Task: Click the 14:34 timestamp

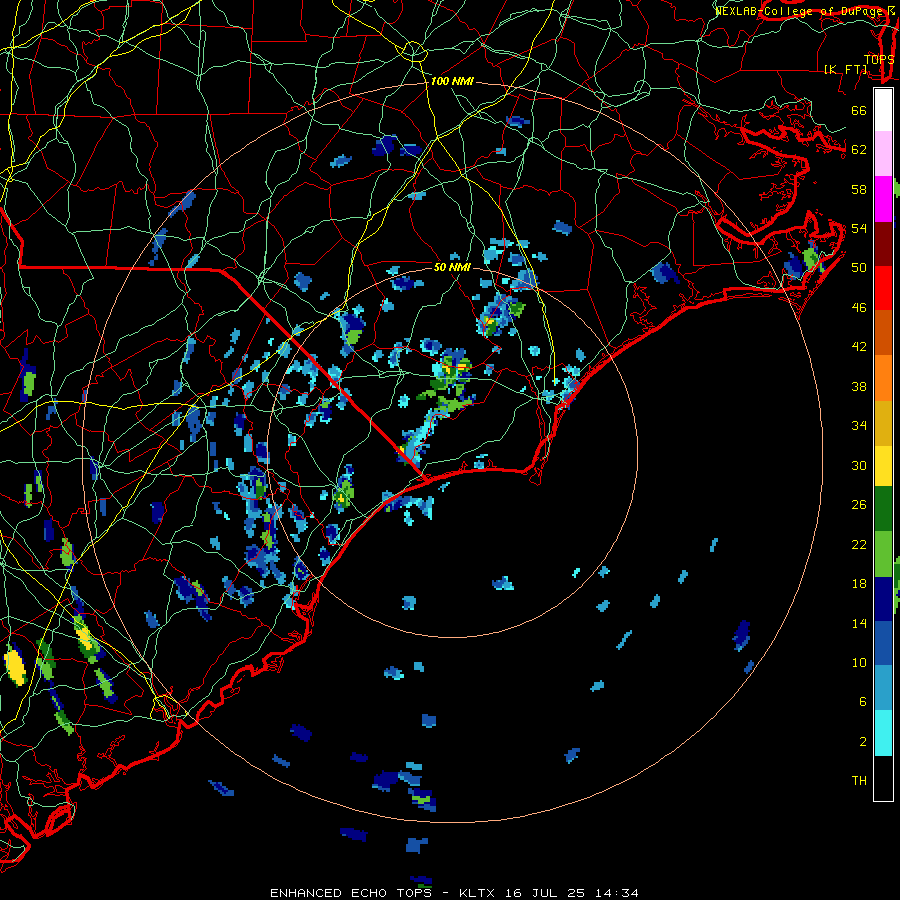Action: click(x=617, y=893)
